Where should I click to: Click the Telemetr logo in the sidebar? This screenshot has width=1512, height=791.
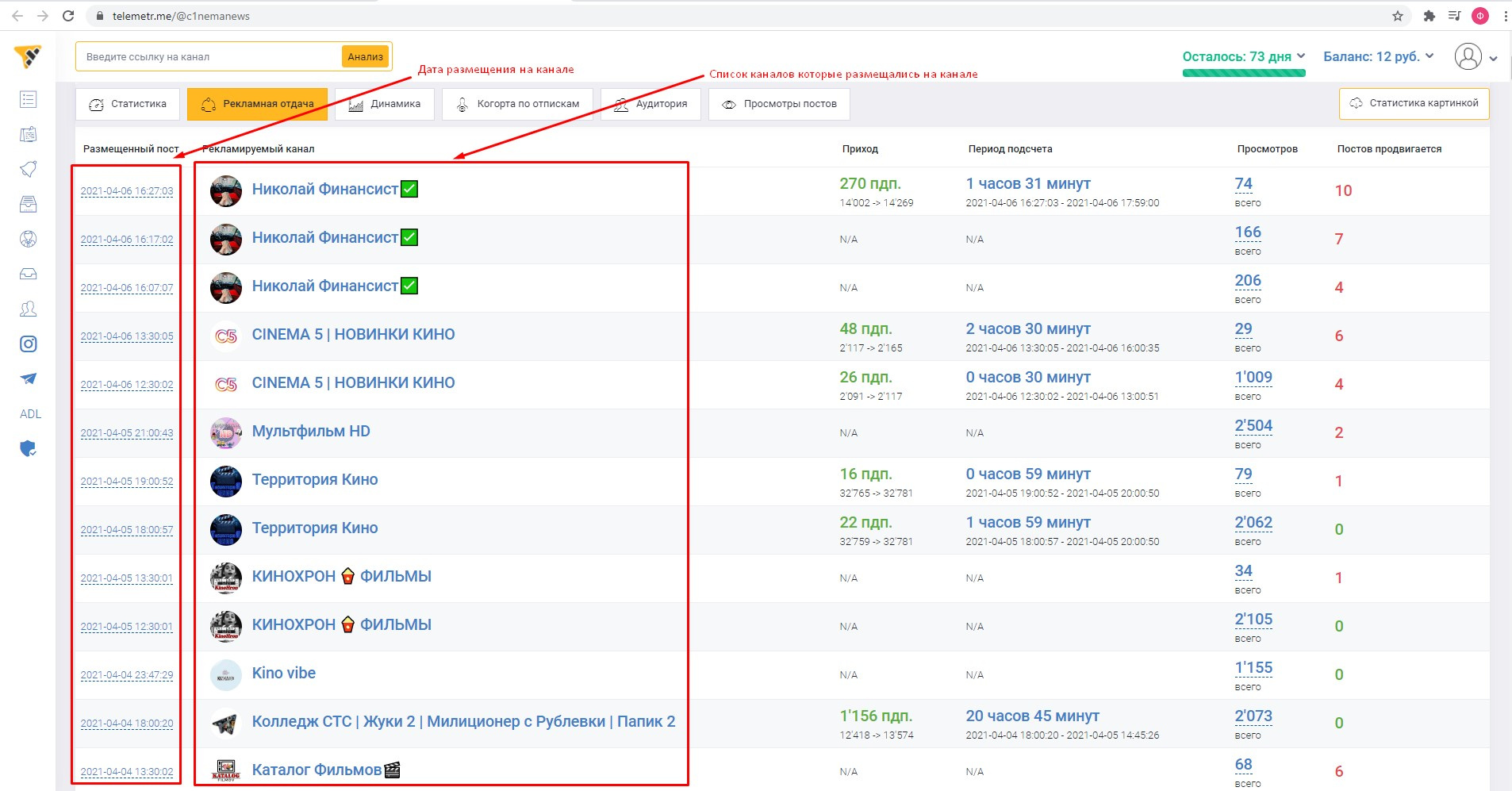tap(28, 56)
